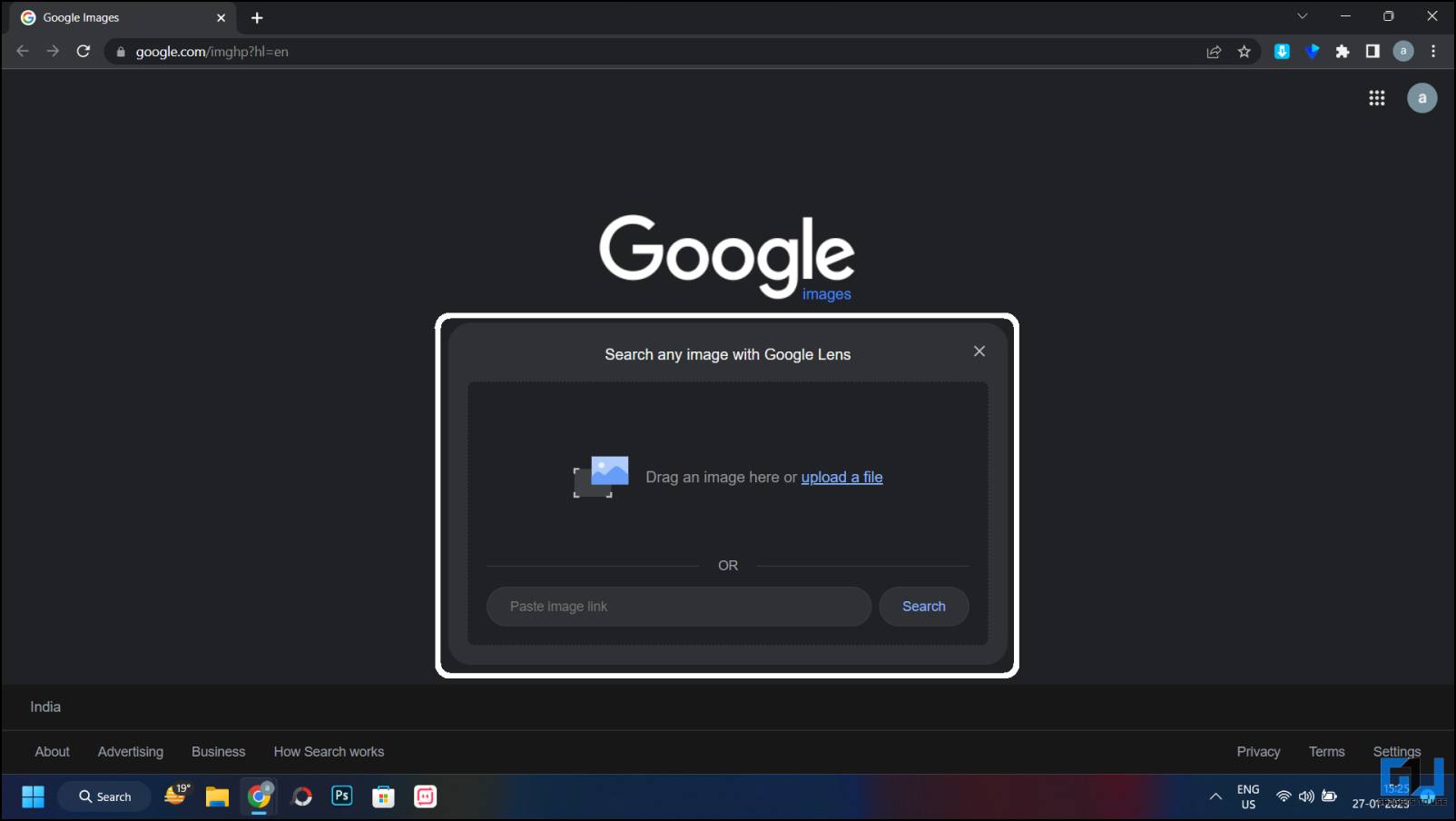Open How Search works link

pos(329,752)
